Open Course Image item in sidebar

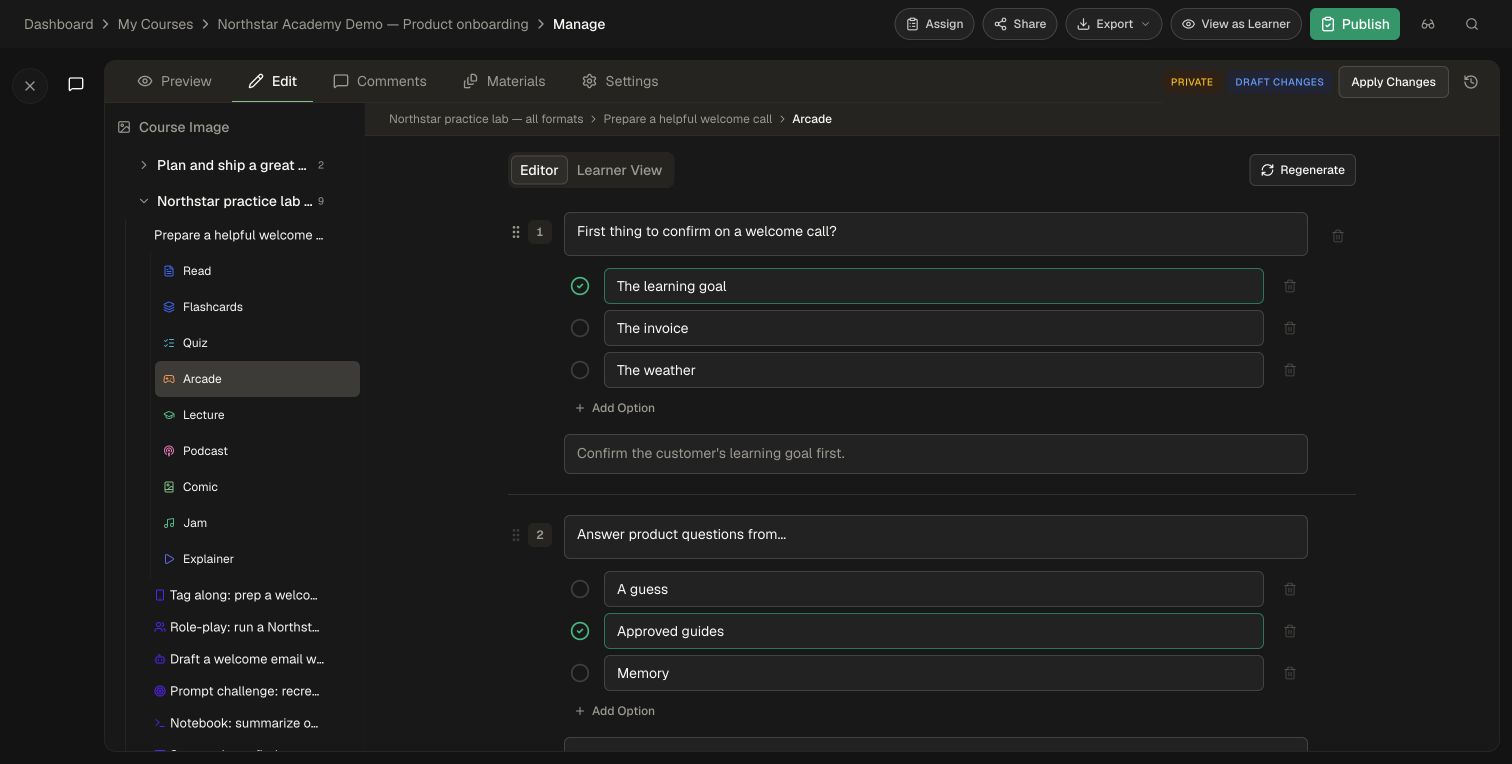click(174, 127)
